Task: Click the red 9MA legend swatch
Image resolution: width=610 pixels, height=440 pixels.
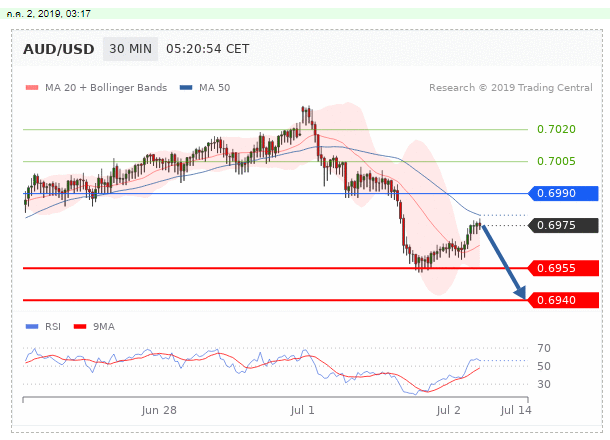Action: pyautogui.click(x=80, y=326)
